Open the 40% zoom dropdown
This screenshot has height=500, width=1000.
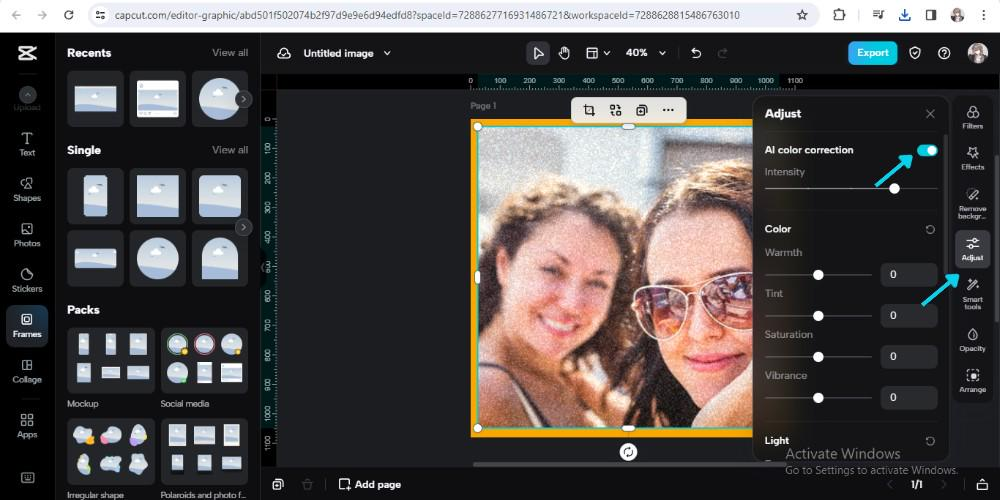pos(645,53)
